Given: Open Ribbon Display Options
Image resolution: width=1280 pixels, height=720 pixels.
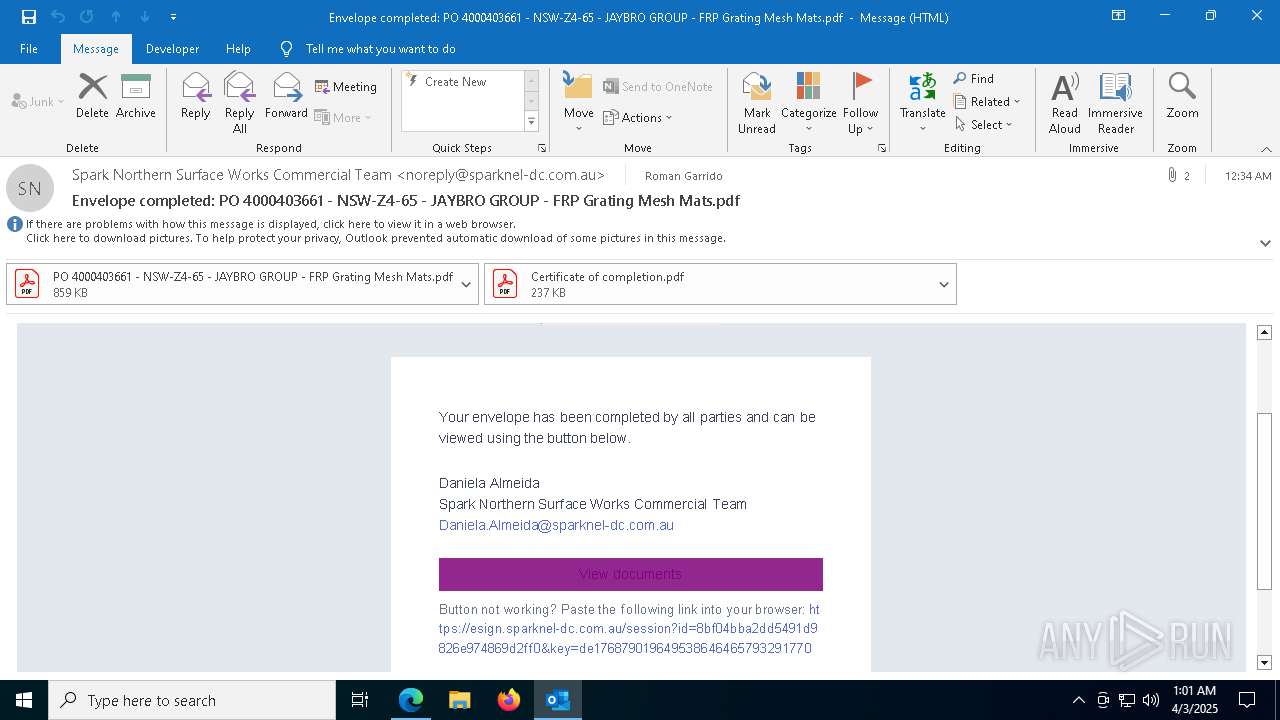Looking at the screenshot, I should (1119, 16).
